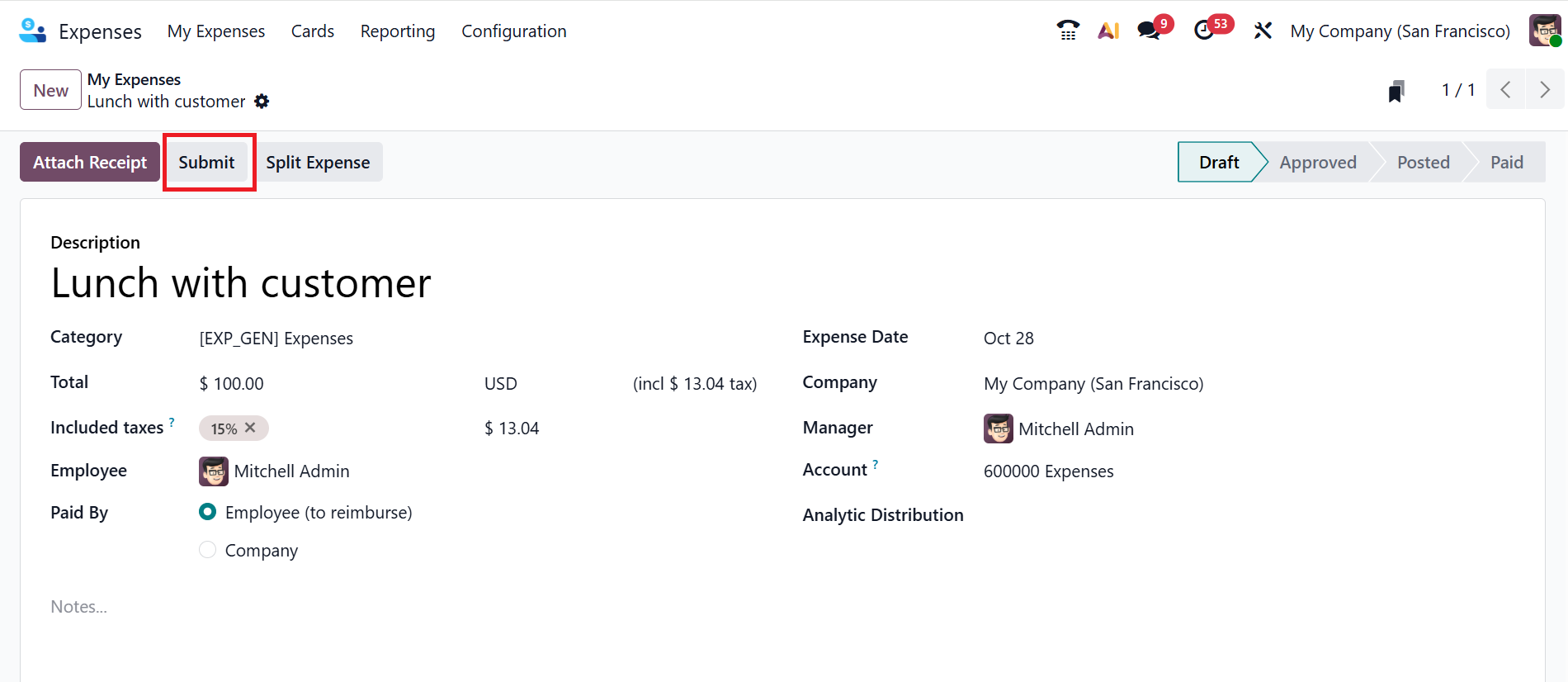1568x682 pixels.
Task: Click the debug tools wrench icon
Action: coord(1263,31)
